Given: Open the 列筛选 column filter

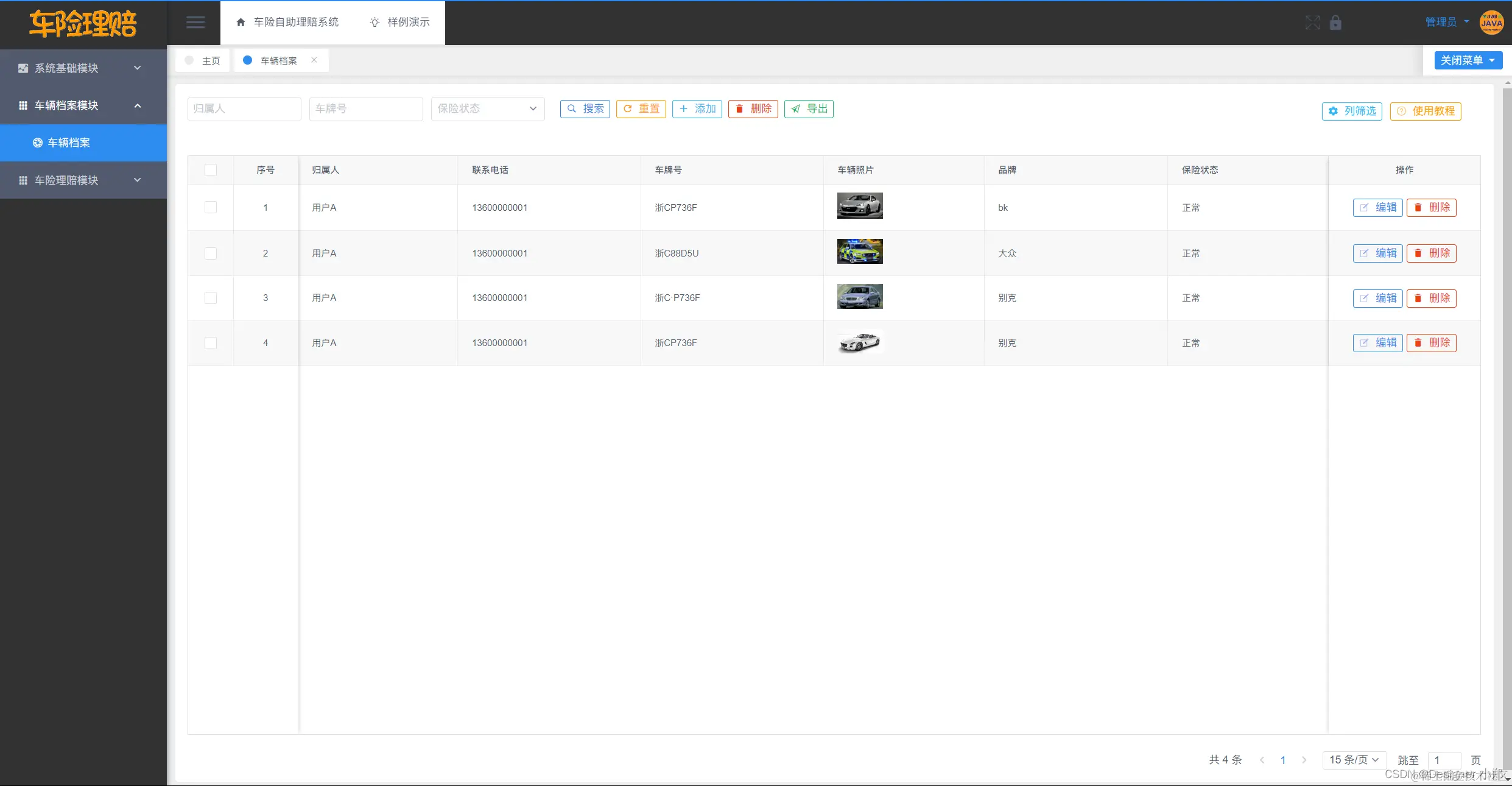Looking at the screenshot, I should 1352,111.
